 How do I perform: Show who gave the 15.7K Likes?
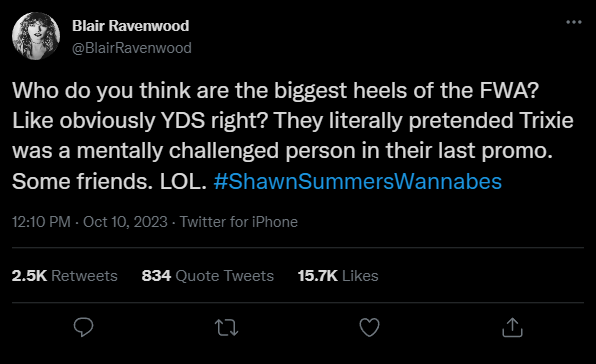338,276
